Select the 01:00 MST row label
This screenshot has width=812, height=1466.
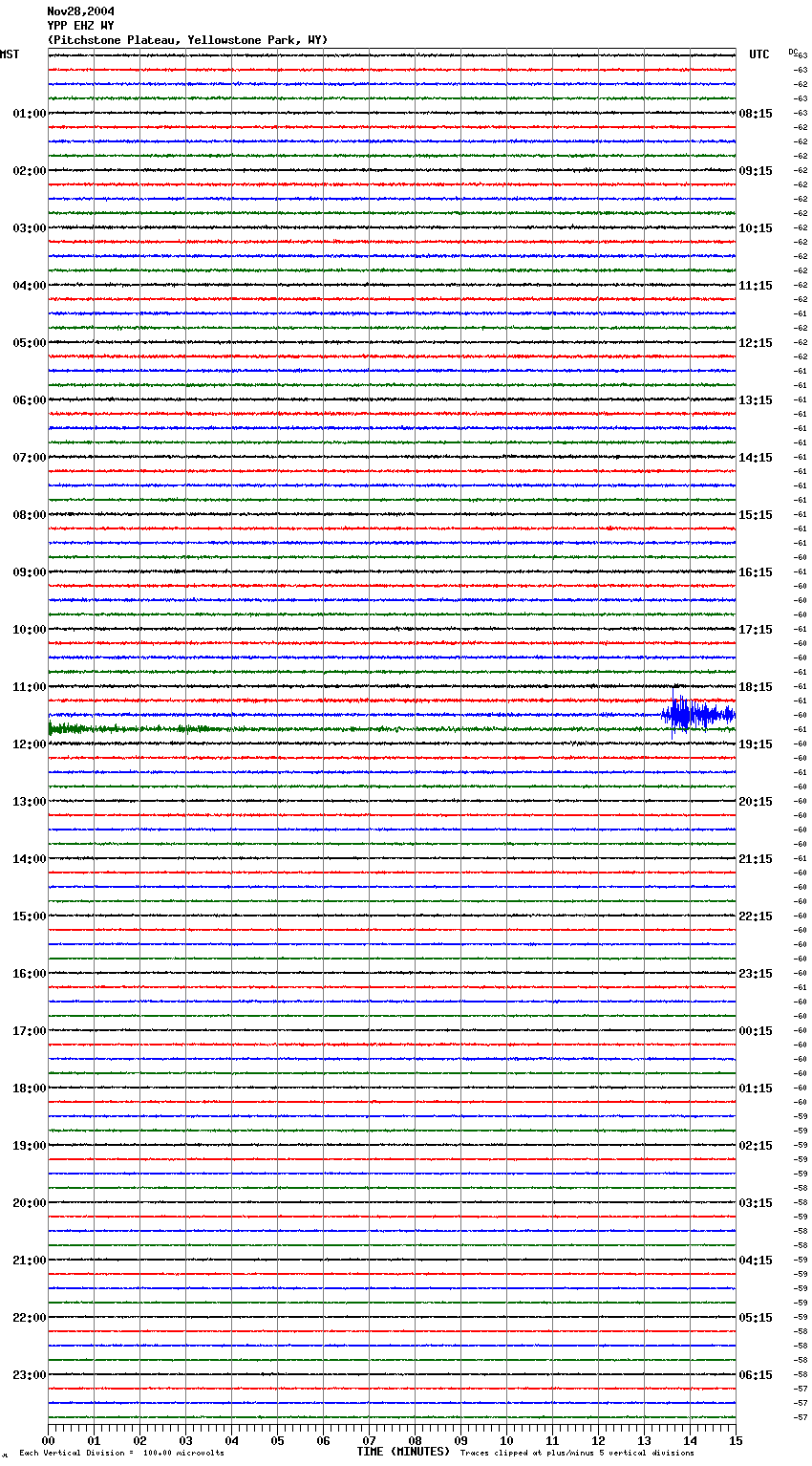point(30,114)
